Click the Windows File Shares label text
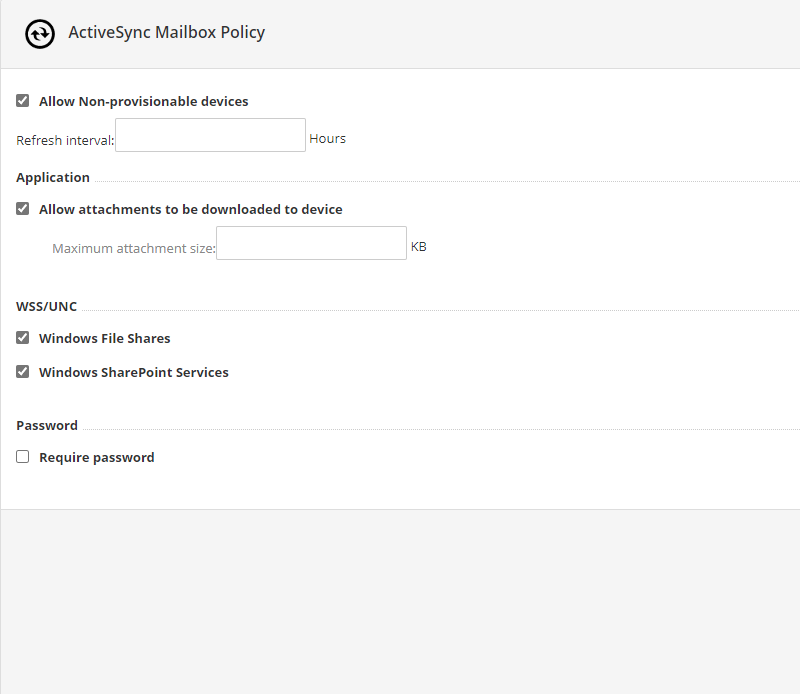The image size is (800, 694). [x=105, y=339]
